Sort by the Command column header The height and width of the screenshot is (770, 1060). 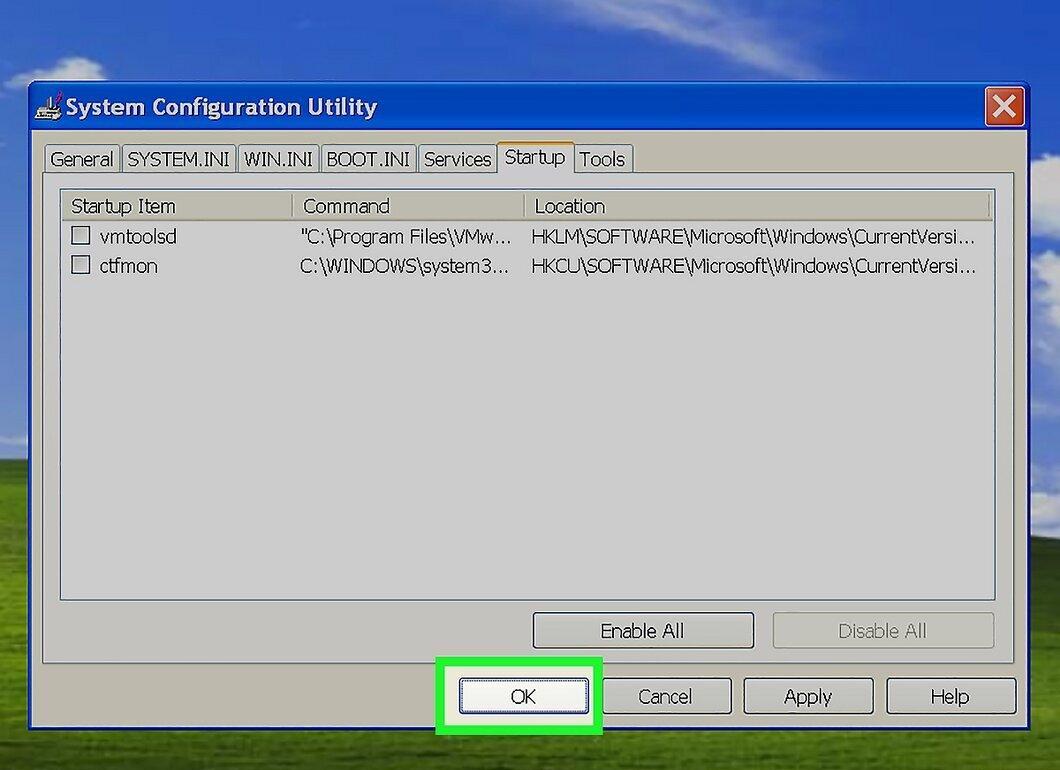pyautogui.click(x=408, y=206)
